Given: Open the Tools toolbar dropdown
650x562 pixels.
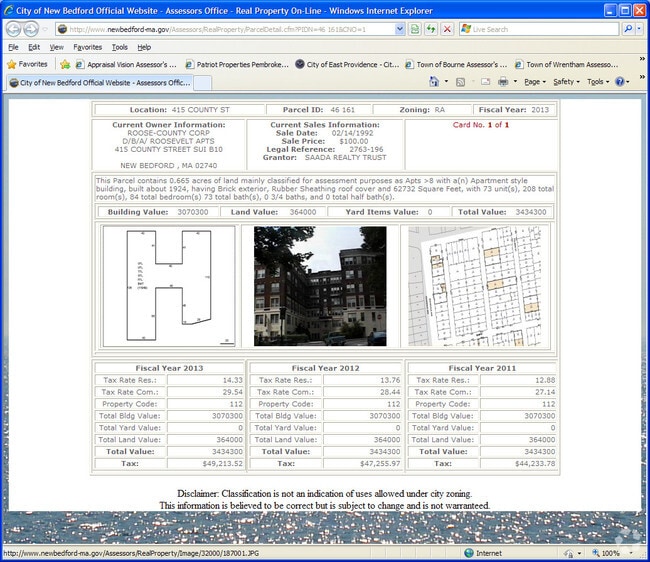Looking at the screenshot, I should tap(597, 82).
